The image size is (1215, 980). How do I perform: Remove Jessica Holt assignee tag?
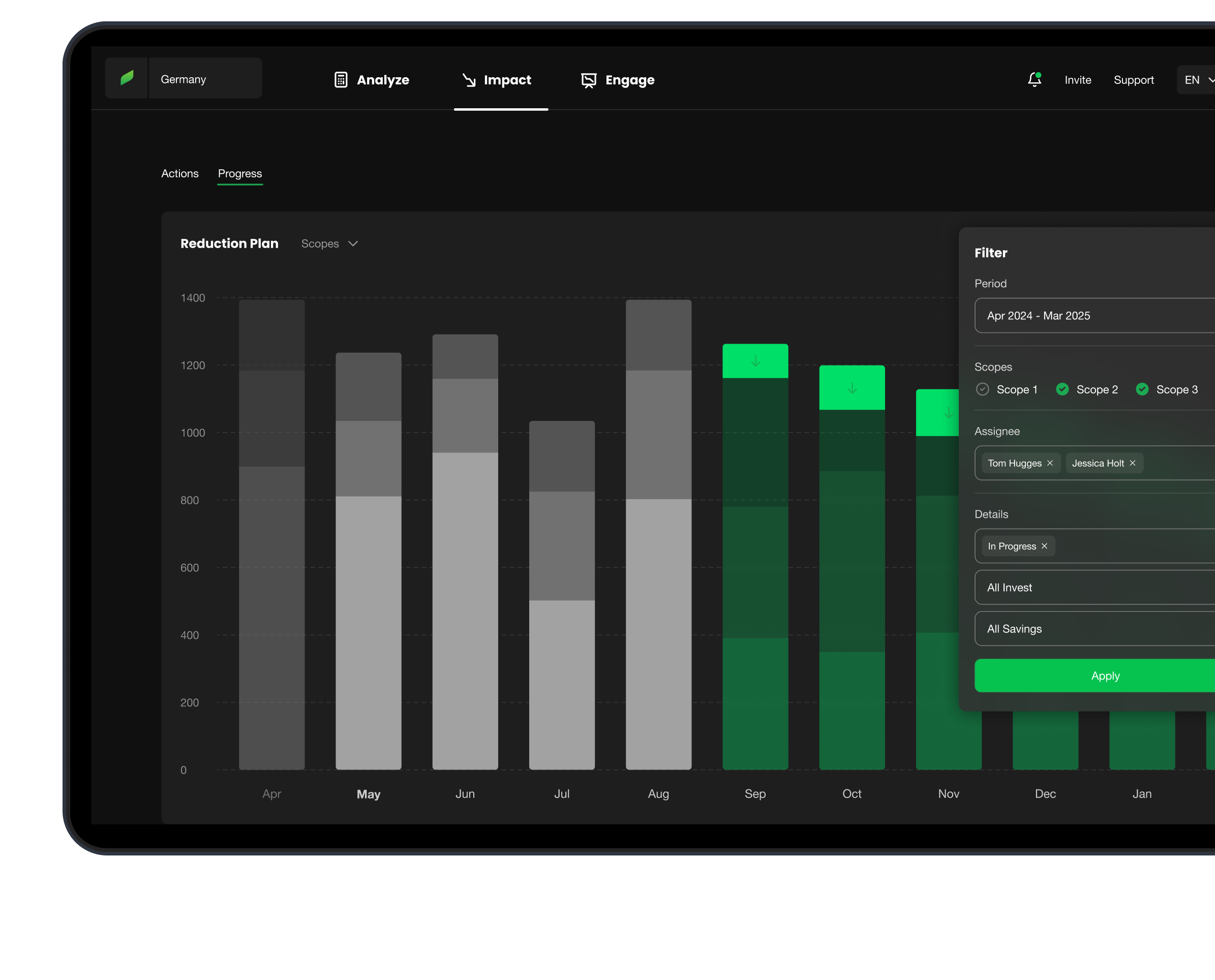(x=1132, y=463)
